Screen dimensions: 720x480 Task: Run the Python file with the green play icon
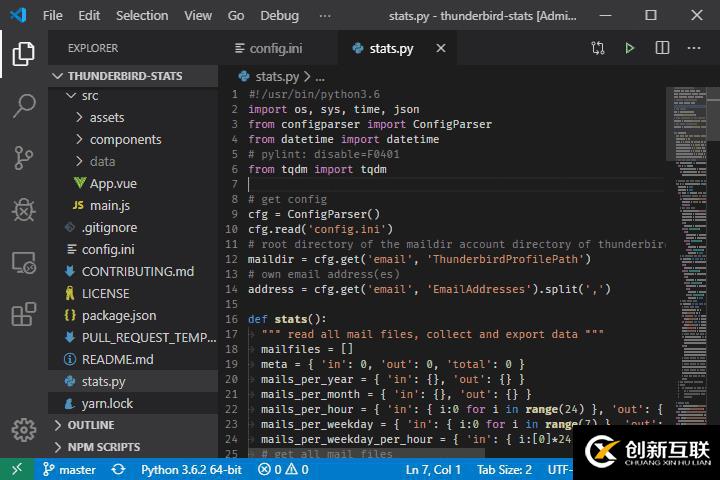tap(630, 48)
